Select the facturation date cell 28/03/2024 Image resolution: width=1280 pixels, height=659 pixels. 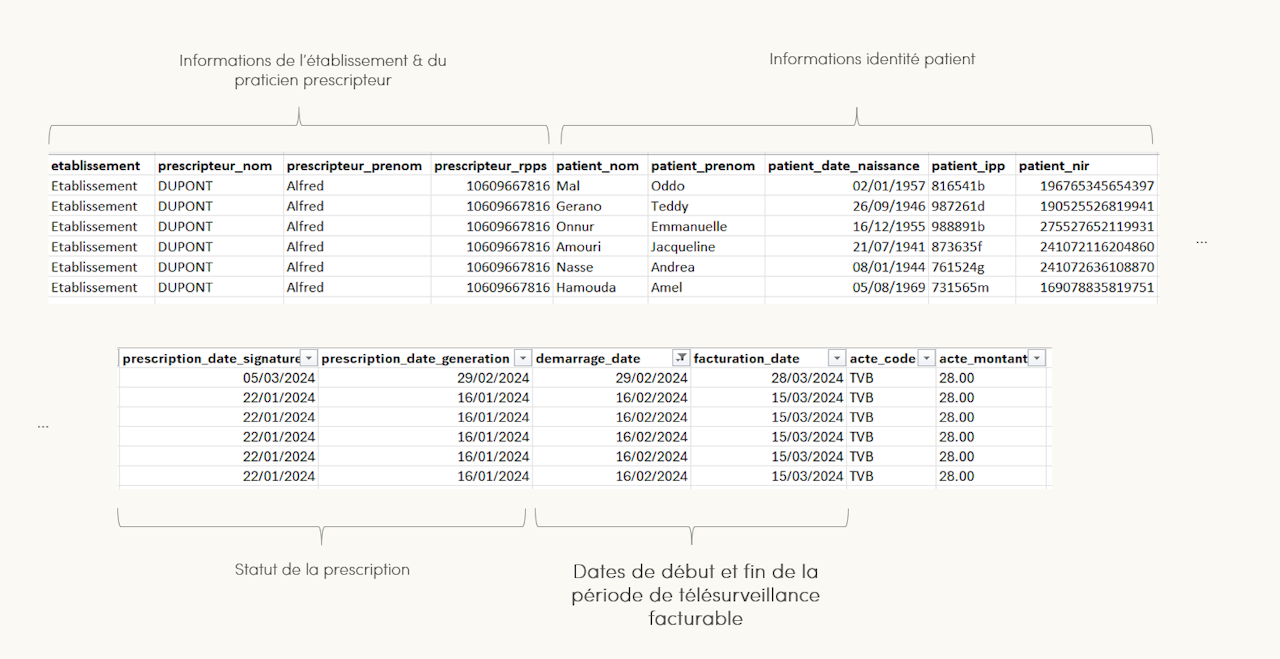click(x=769, y=378)
